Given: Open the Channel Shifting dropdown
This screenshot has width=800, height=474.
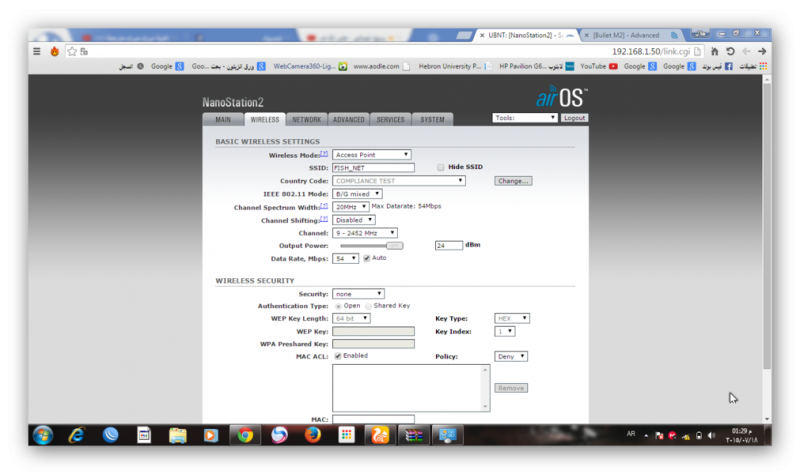Looking at the screenshot, I should [354, 220].
